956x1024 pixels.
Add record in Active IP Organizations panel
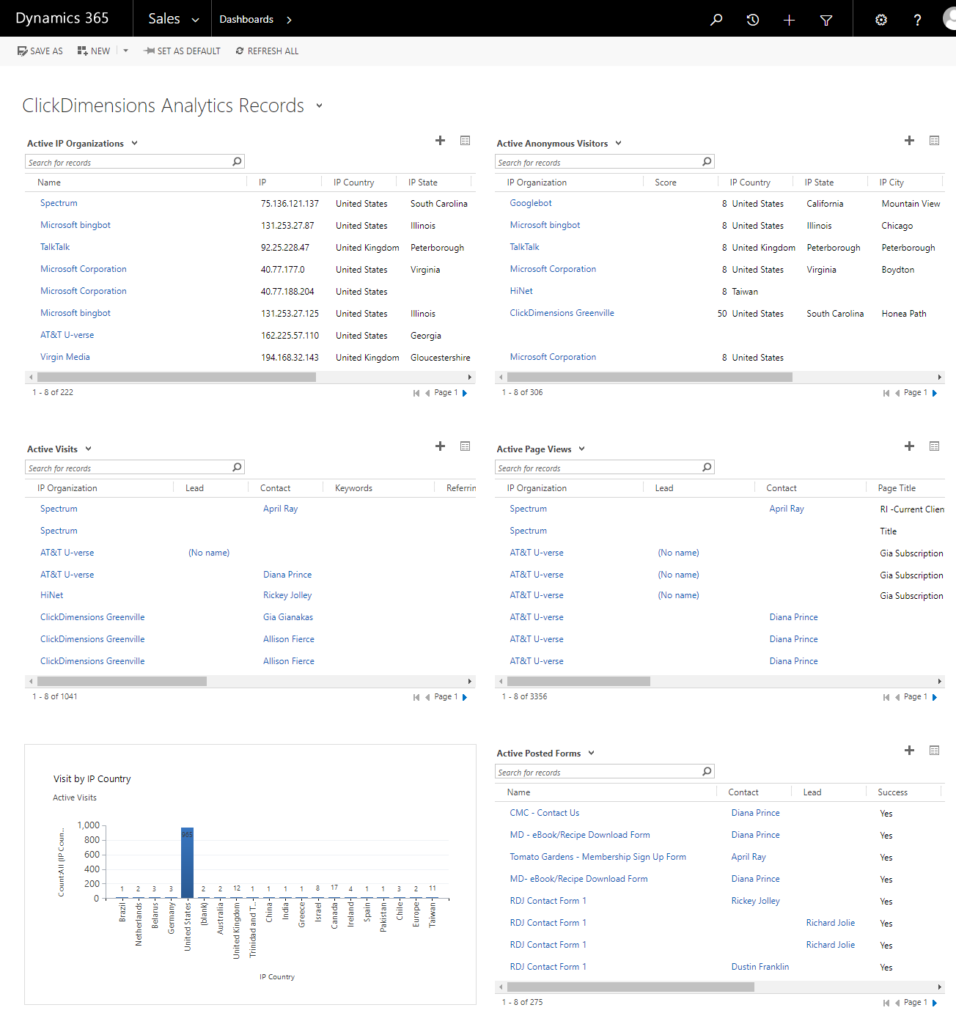(x=440, y=140)
